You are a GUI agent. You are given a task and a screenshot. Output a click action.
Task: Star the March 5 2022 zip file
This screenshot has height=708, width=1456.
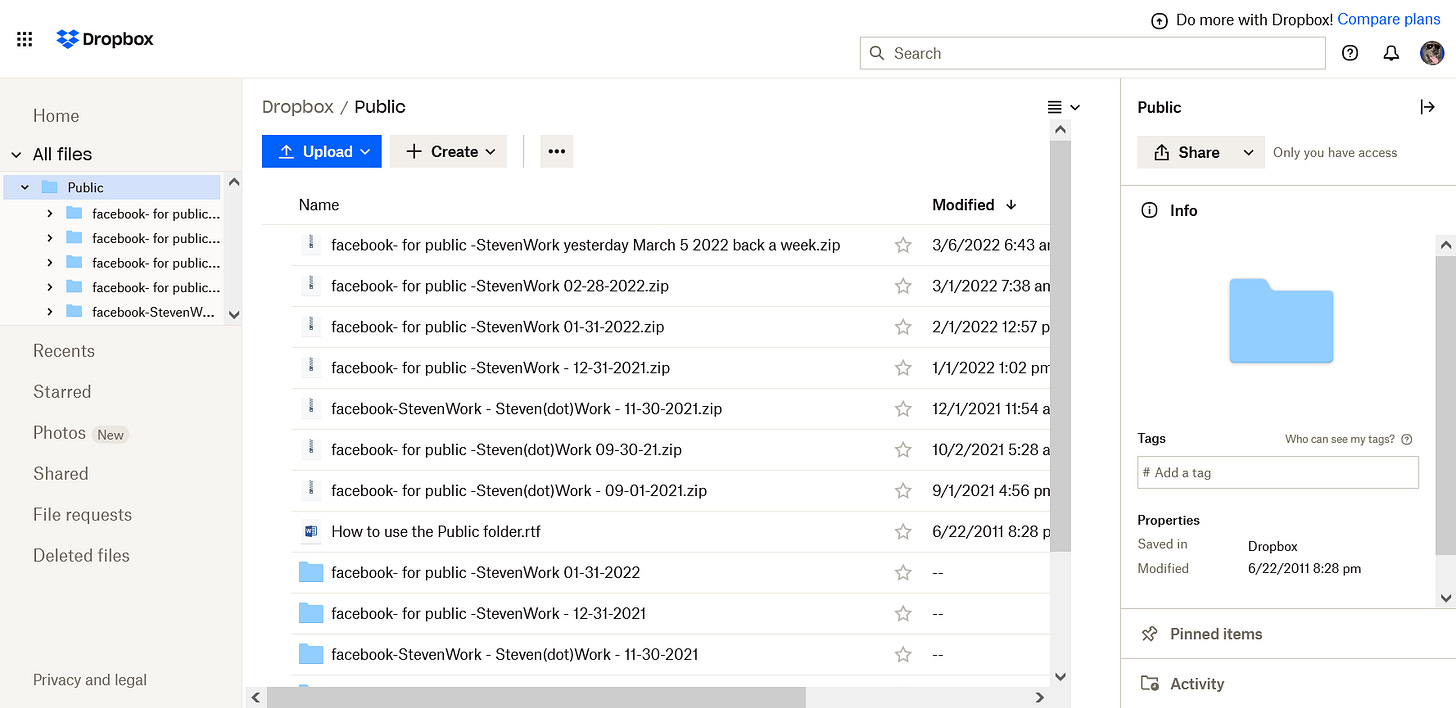click(903, 245)
